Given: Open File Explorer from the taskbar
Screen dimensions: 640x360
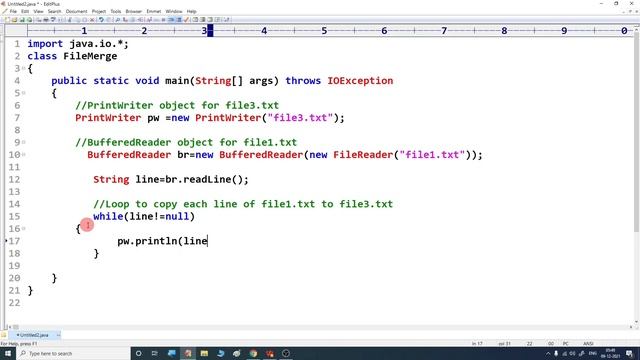Looking at the screenshot, I should tap(204, 353).
